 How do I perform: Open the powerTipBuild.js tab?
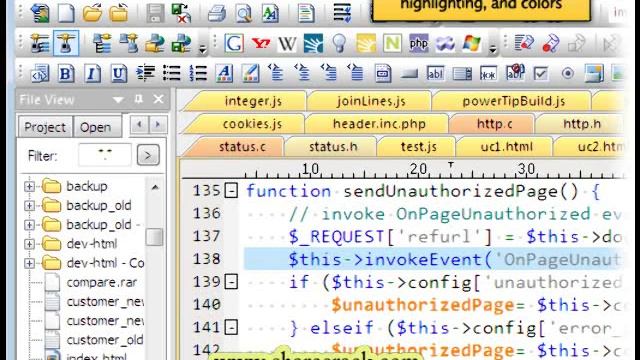tap(513, 101)
